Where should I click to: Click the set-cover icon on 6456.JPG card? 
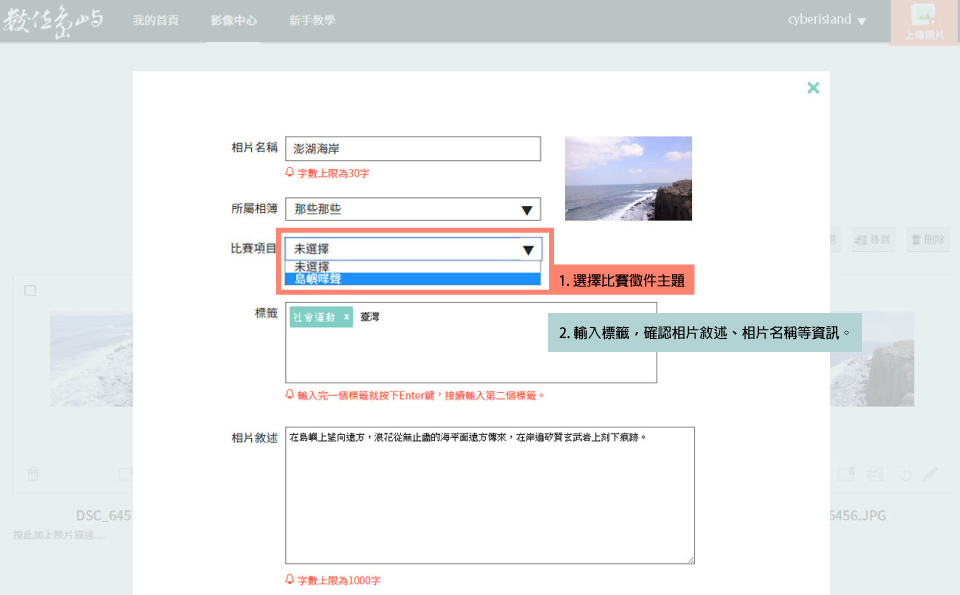tap(846, 474)
